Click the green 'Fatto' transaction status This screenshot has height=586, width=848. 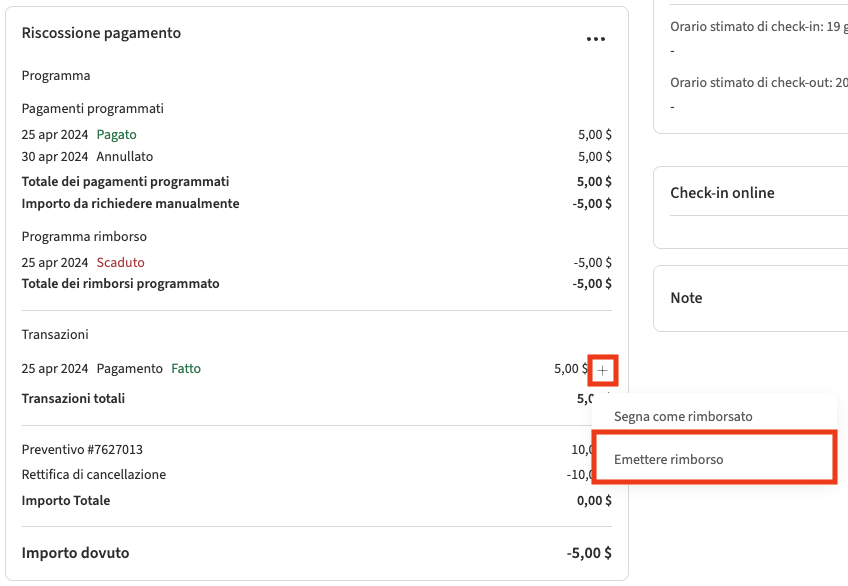click(x=186, y=368)
